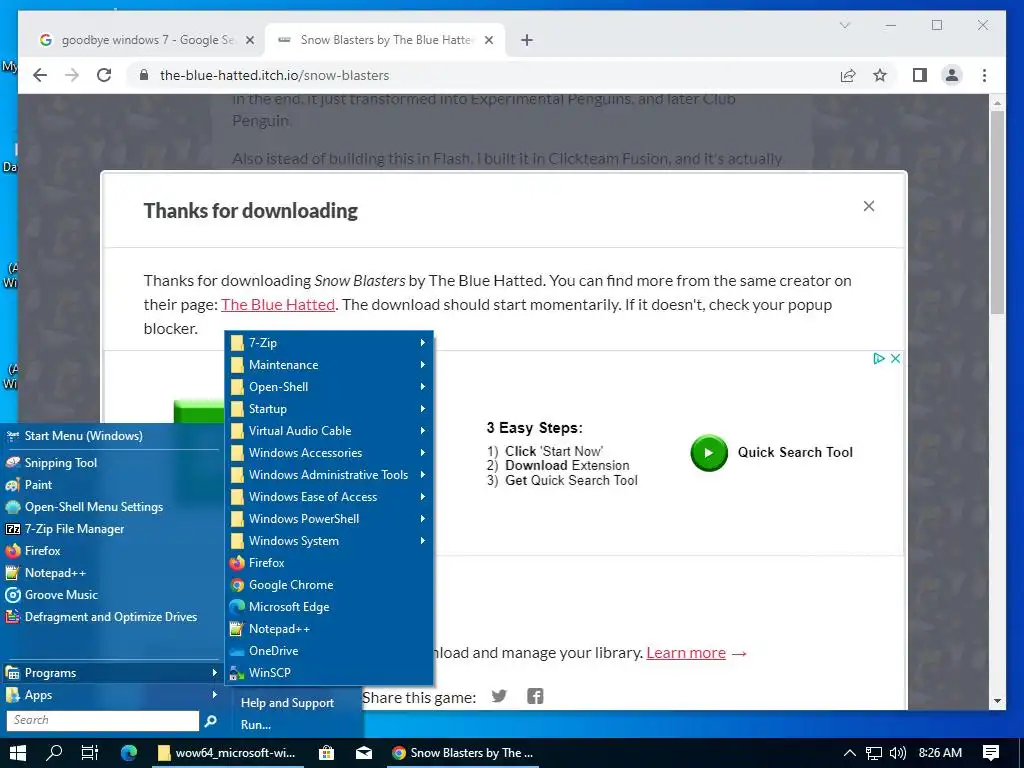Open the Apps menu item

click(112, 695)
